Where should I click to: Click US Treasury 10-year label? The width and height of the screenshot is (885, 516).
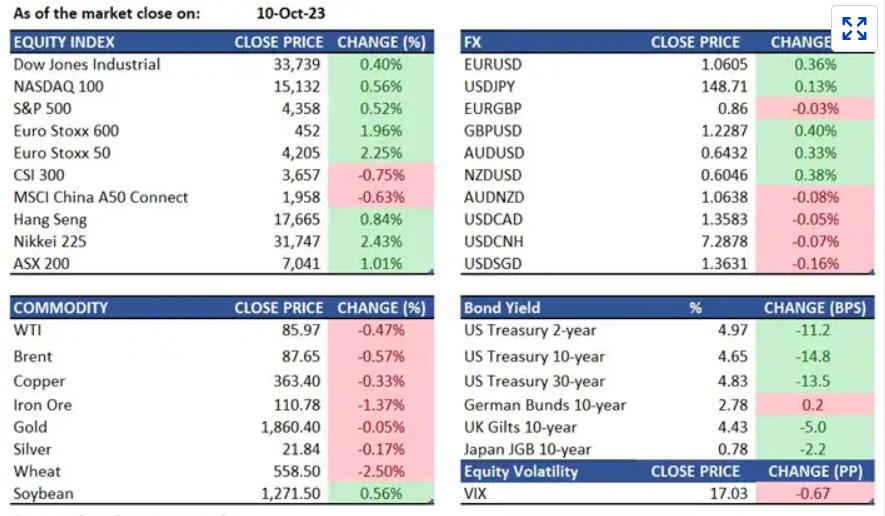[x=534, y=356]
